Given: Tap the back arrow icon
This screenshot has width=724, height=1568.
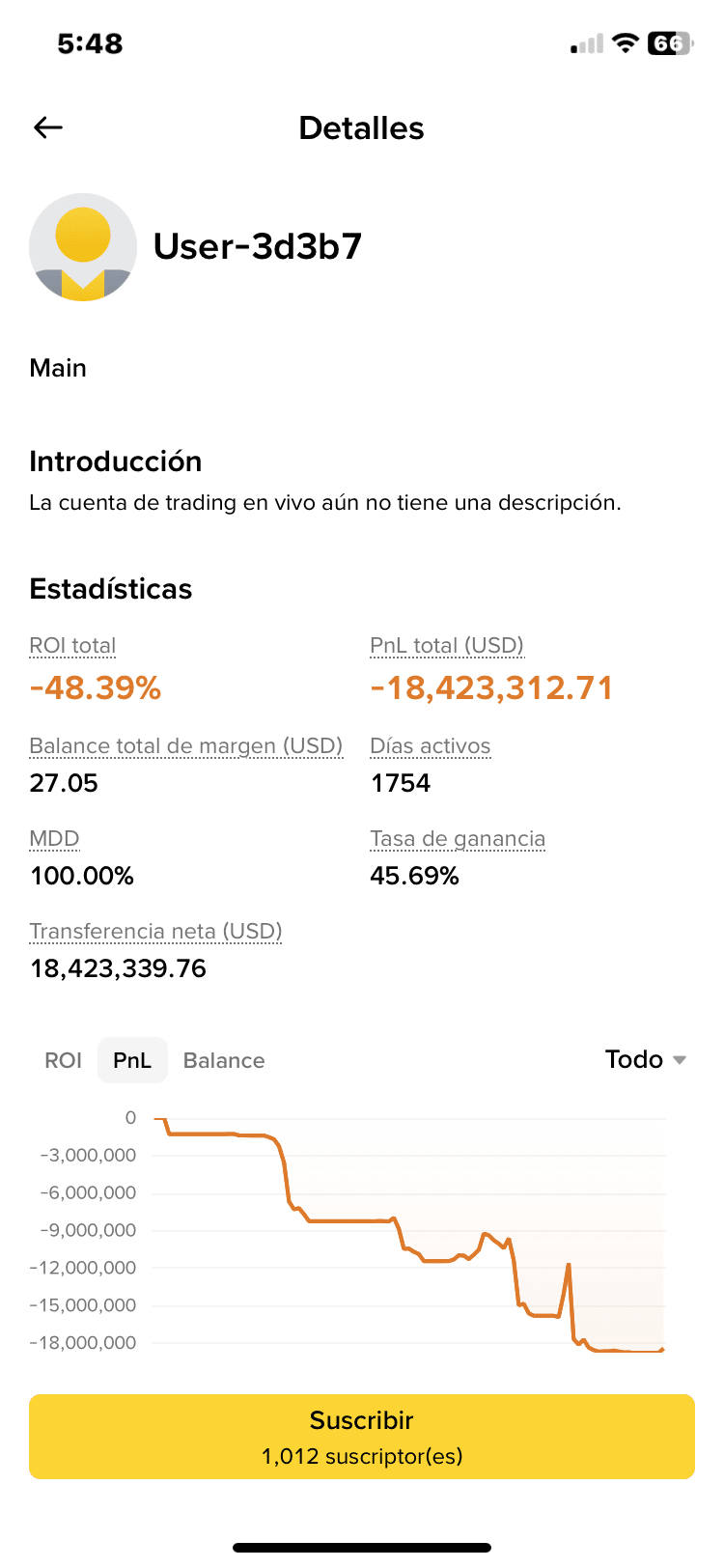Looking at the screenshot, I should click(x=48, y=127).
